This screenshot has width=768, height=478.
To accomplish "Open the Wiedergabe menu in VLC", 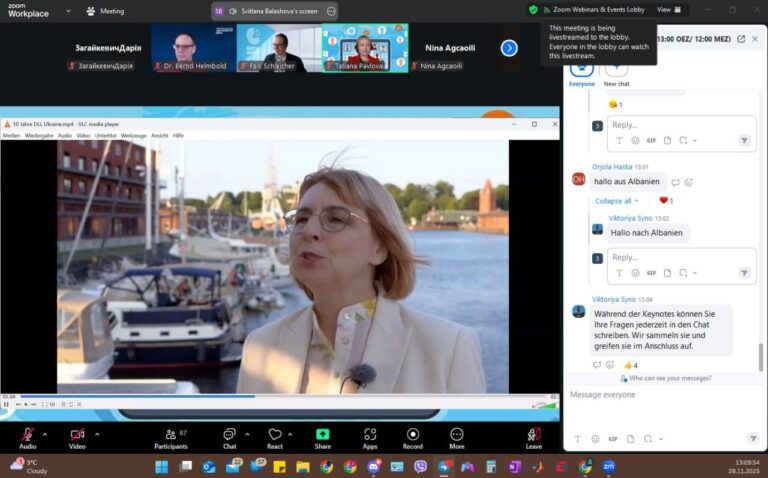I will click(39, 135).
